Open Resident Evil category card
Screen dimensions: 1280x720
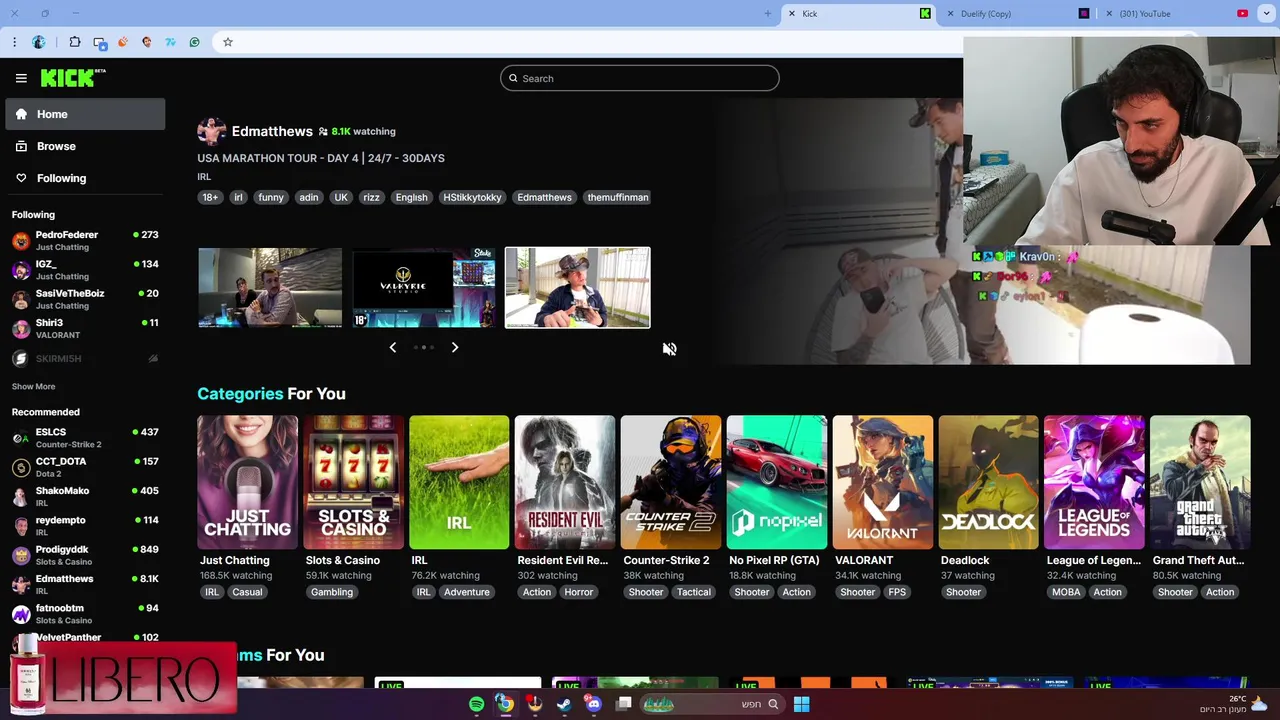click(x=565, y=482)
